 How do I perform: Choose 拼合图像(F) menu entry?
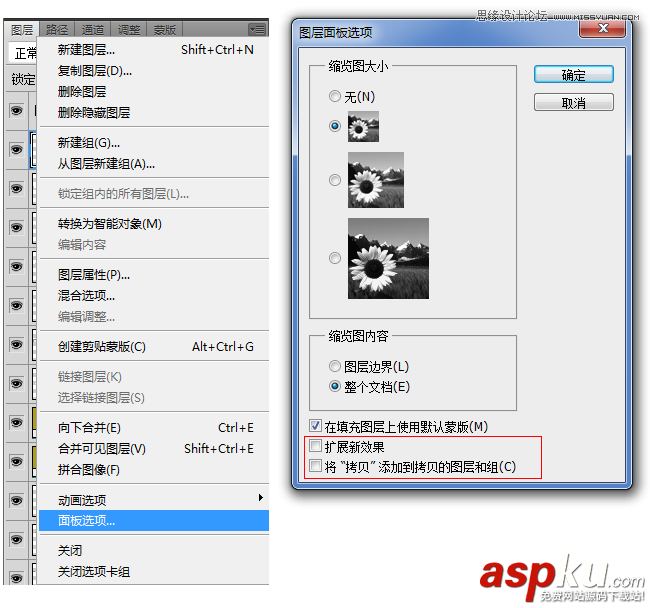154,470
